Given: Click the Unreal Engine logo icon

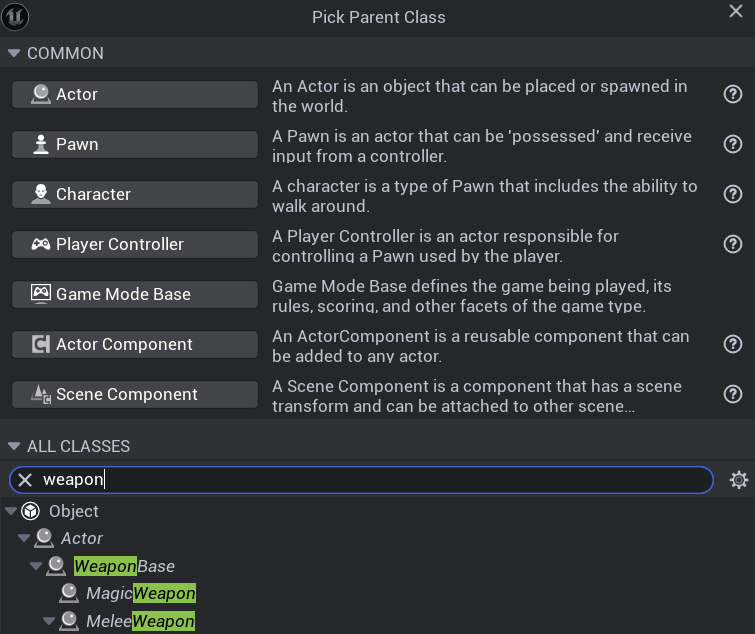Looking at the screenshot, I should pyautogui.click(x=16, y=16).
